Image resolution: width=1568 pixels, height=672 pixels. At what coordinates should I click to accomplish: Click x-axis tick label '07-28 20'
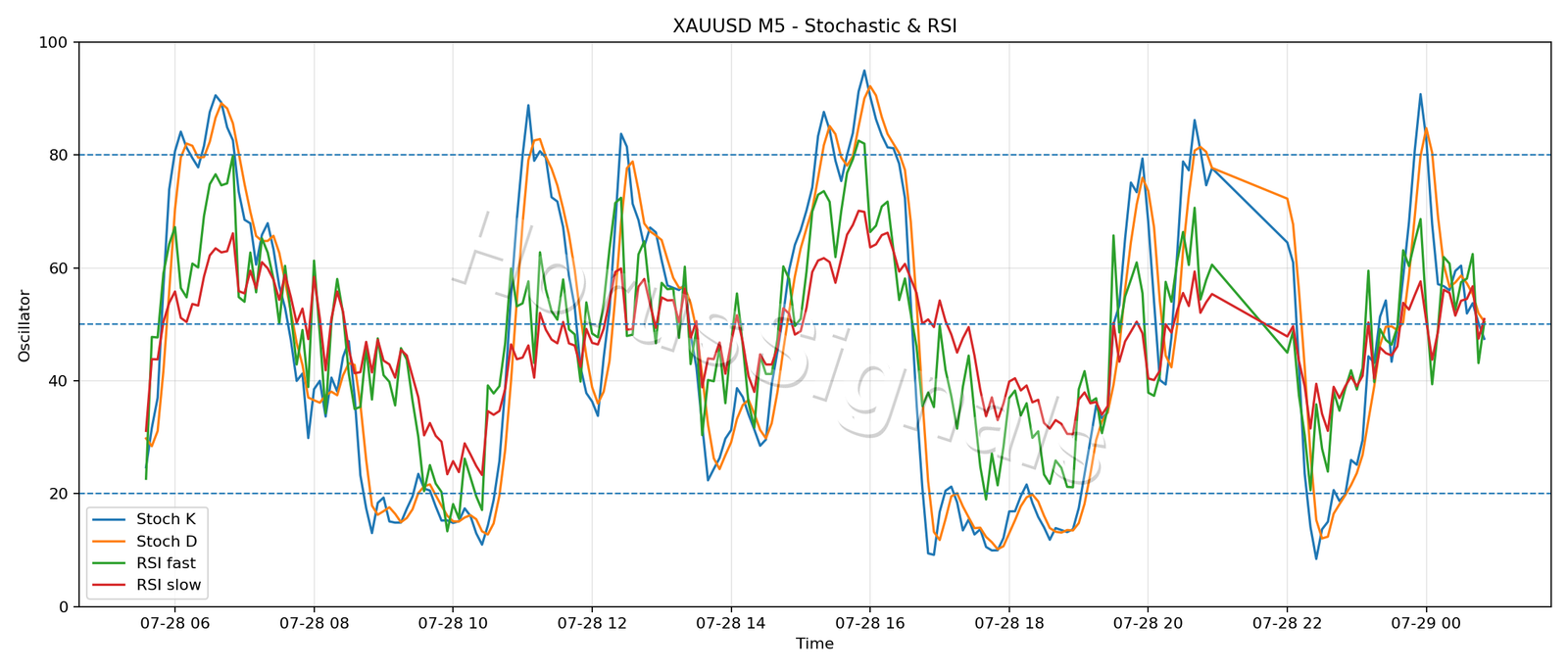pos(1148,624)
